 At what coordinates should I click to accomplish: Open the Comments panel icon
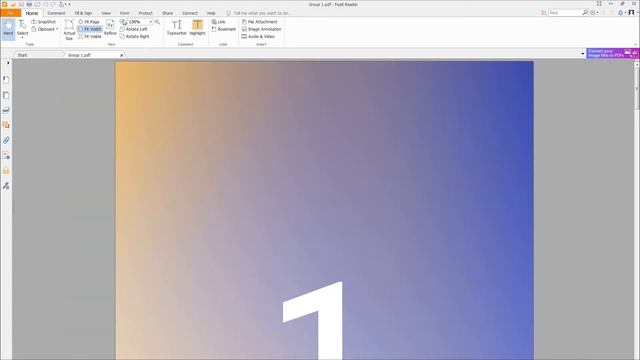[x=6, y=125]
